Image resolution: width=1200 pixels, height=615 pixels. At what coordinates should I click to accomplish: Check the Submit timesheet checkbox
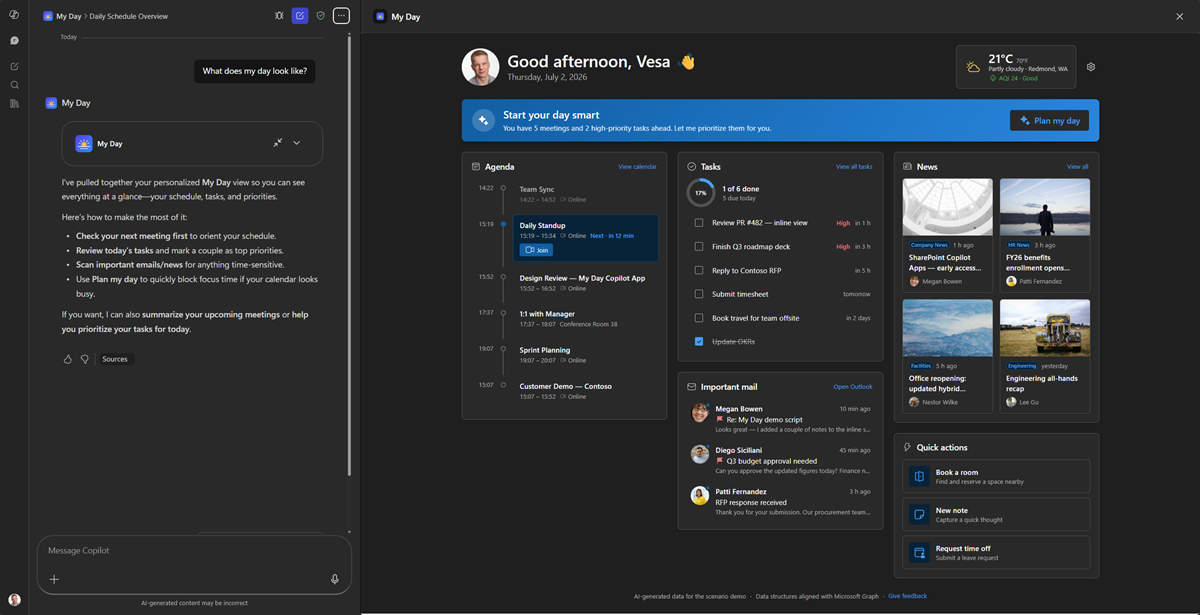pos(699,294)
